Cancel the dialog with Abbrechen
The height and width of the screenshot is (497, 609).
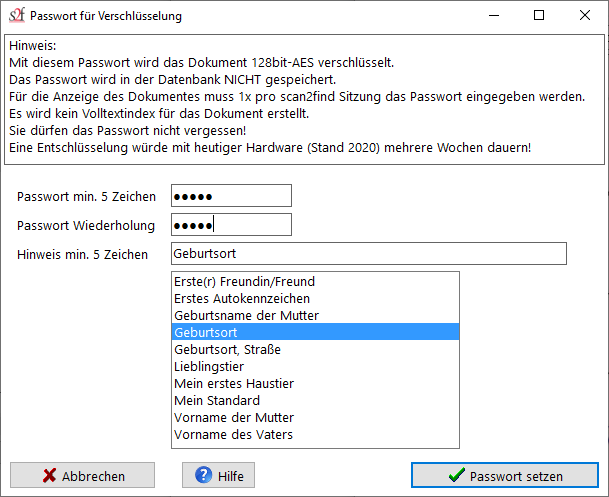pos(82,475)
